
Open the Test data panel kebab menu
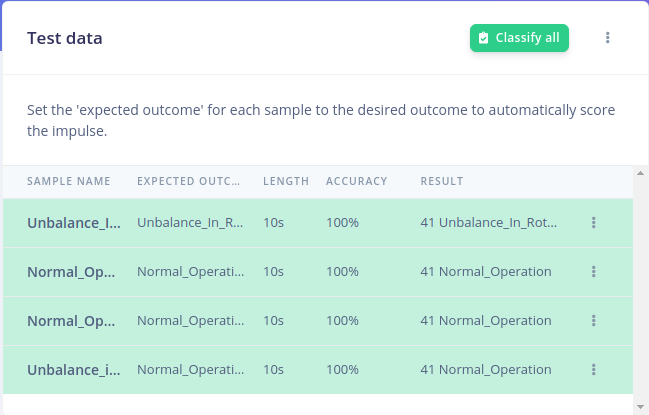607,38
